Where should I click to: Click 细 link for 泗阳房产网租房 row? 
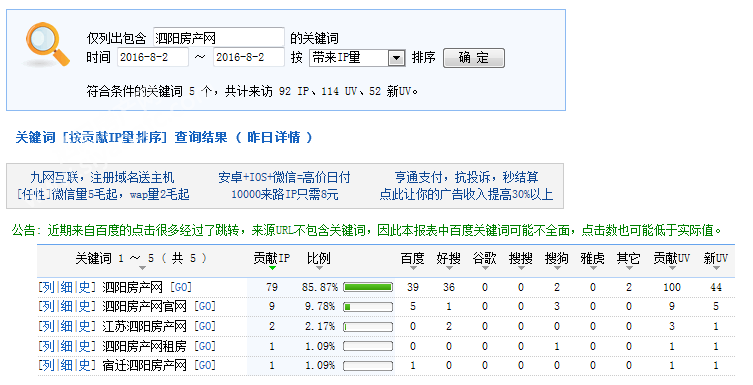[x=66, y=346]
